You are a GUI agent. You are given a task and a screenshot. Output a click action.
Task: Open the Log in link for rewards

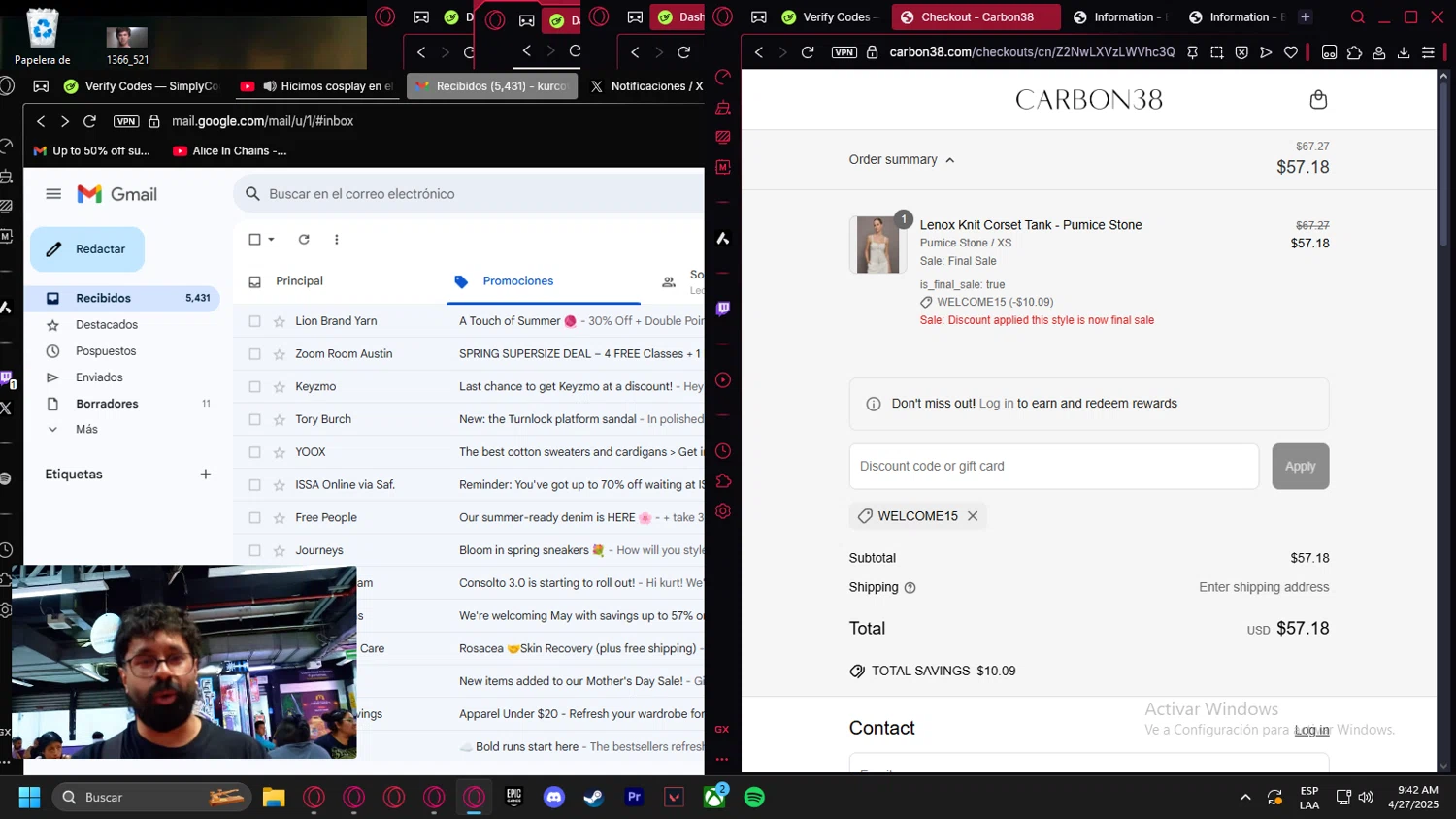pyautogui.click(x=996, y=404)
